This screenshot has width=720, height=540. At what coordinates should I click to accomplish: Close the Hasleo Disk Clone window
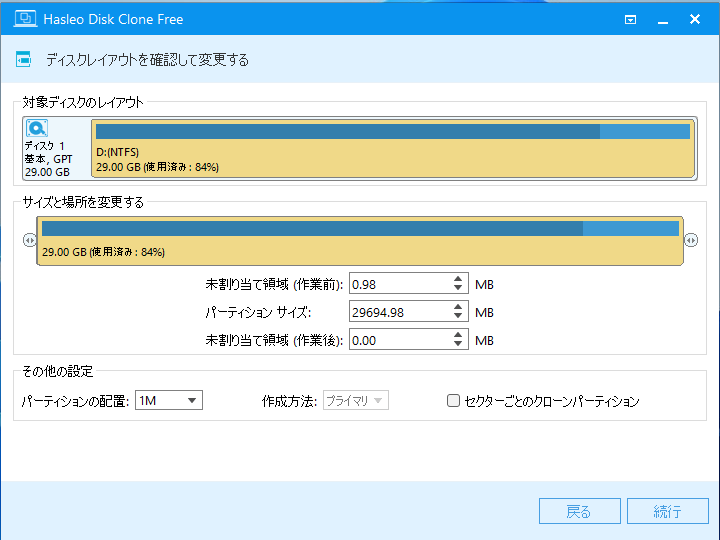click(x=695, y=19)
